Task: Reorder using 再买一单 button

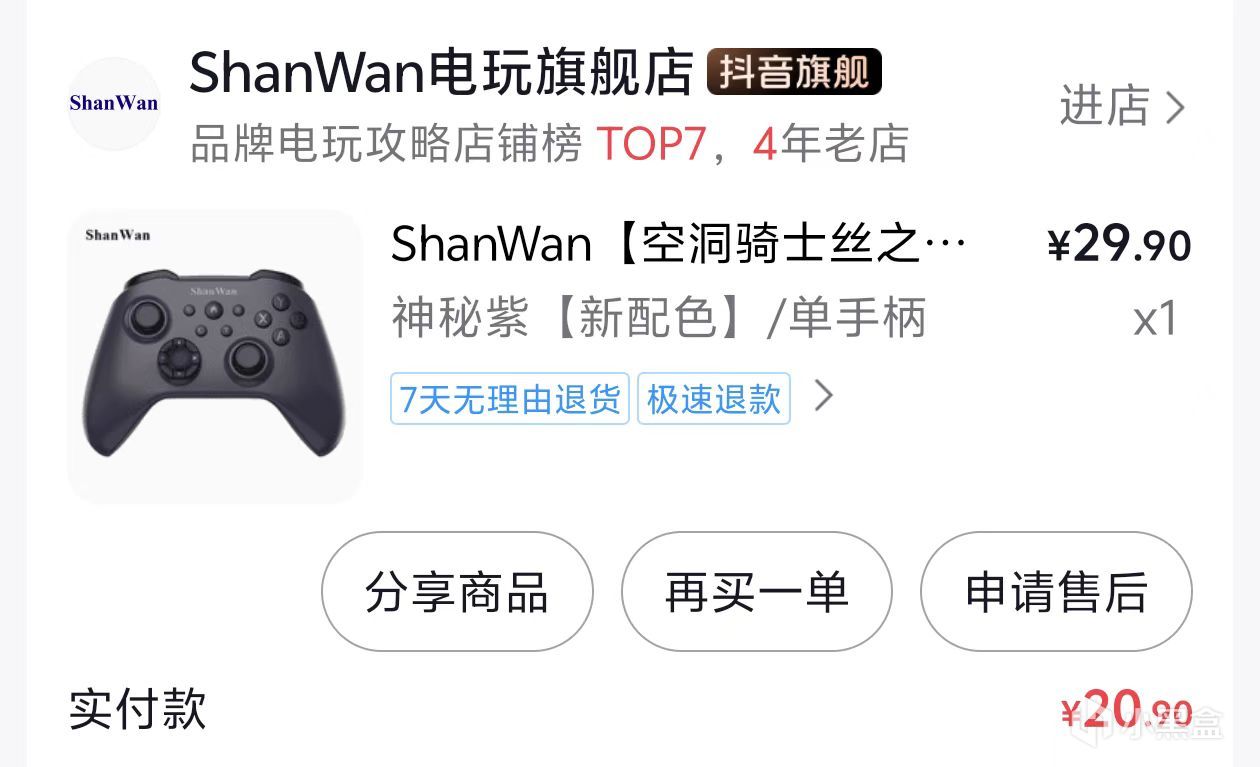Action: pyautogui.click(x=756, y=592)
